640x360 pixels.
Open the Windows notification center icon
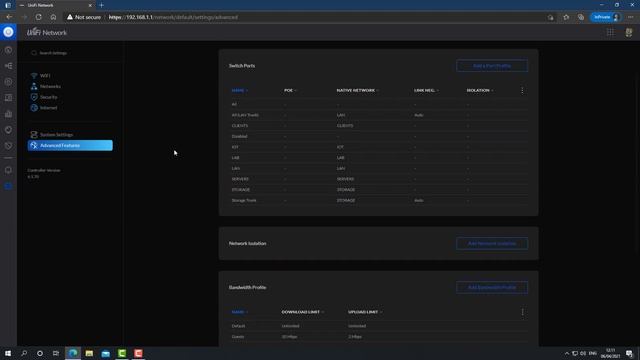coord(629,353)
